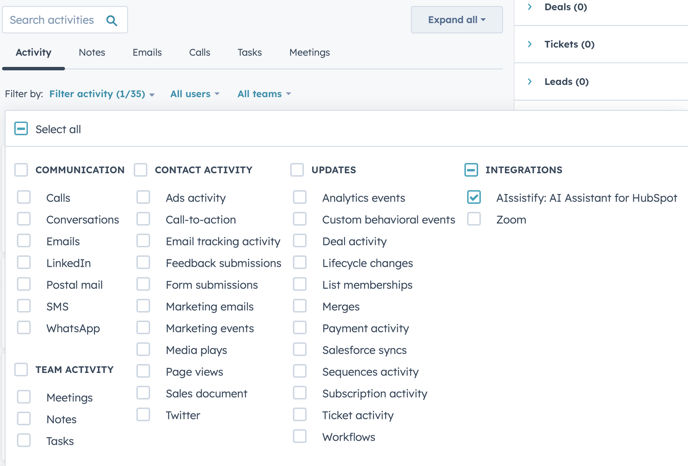Uncheck AIssistify AI Assistant for HubSpot

click(474, 197)
